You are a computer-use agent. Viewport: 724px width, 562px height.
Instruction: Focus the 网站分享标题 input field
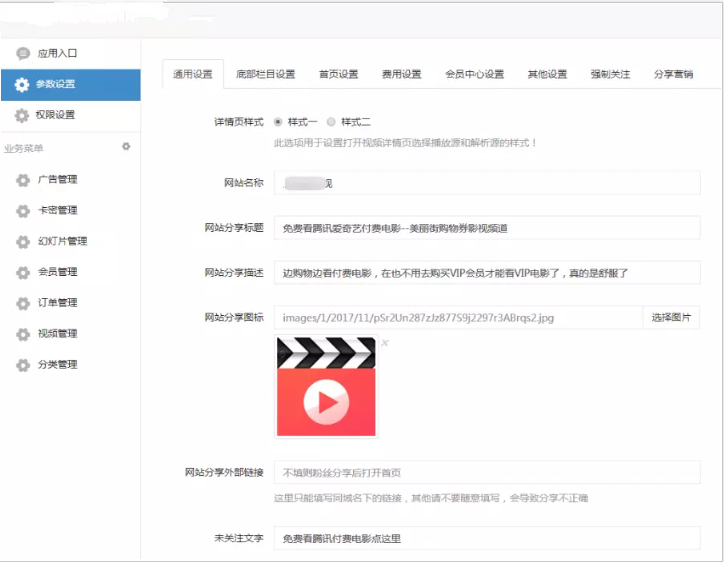pyautogui.click(x=487, y=228)
